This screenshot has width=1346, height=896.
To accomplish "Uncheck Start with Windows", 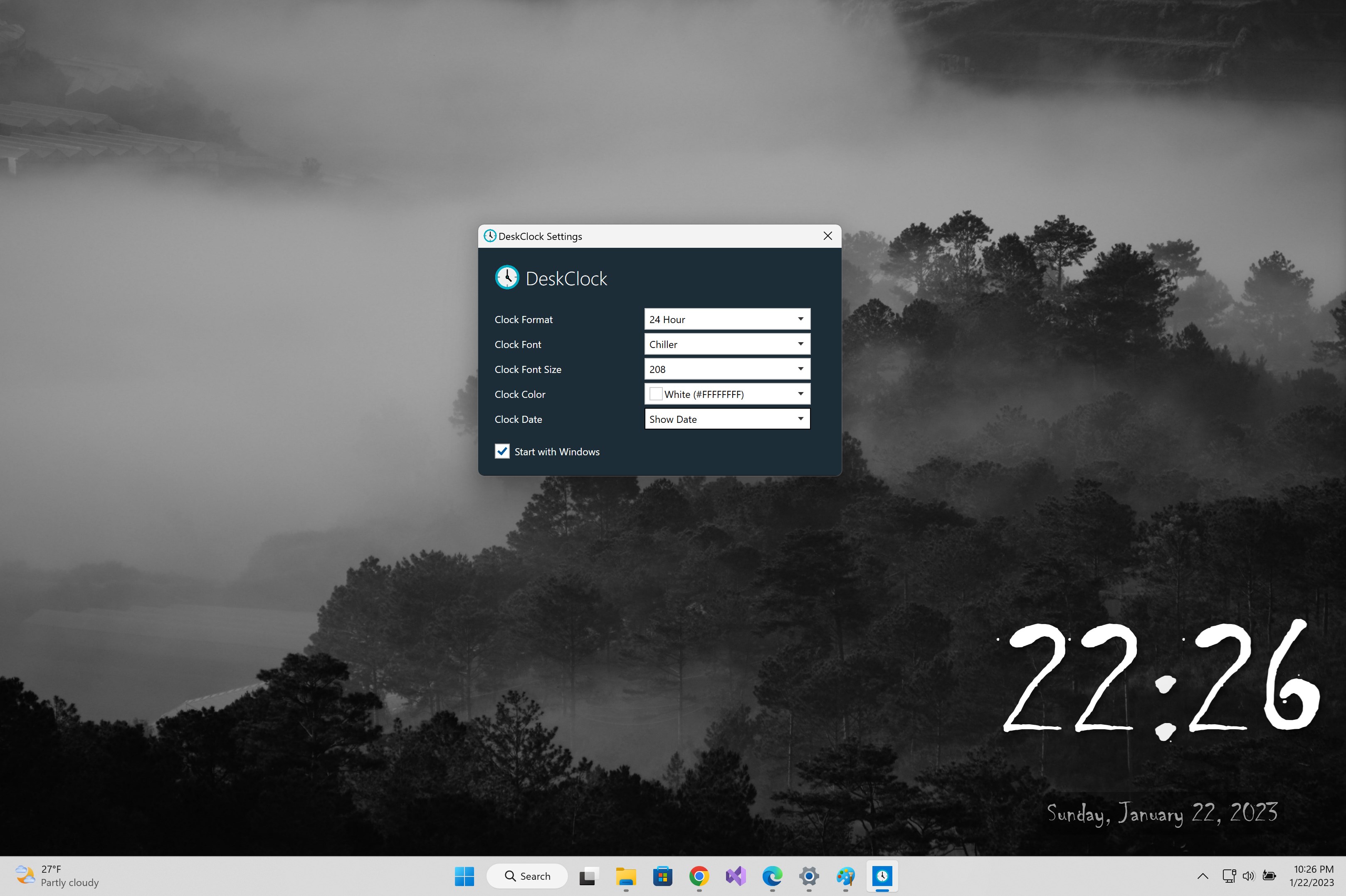I will point(501,452).
